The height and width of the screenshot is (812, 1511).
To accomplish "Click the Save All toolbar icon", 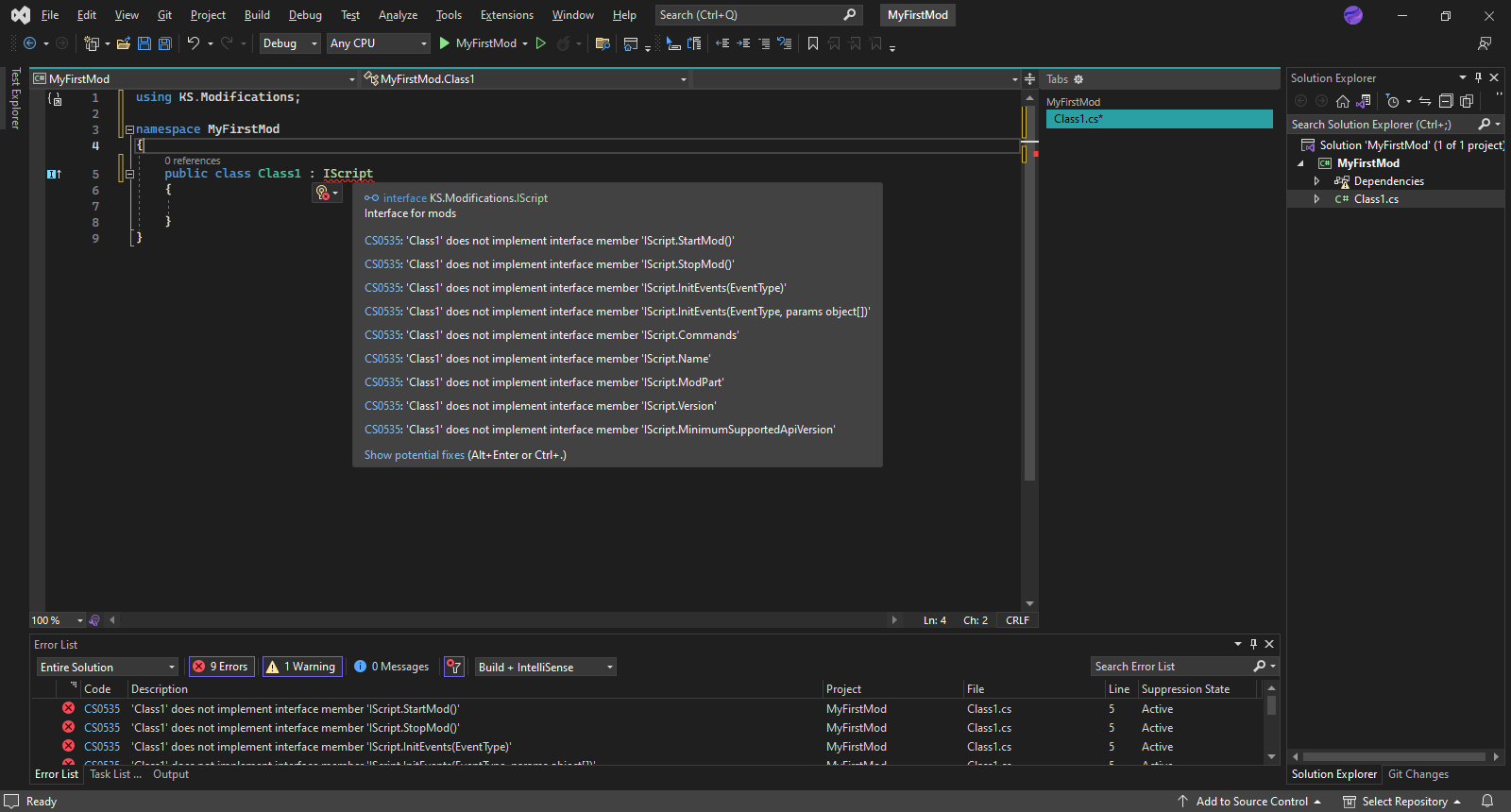I will click(x=165, y=43).
